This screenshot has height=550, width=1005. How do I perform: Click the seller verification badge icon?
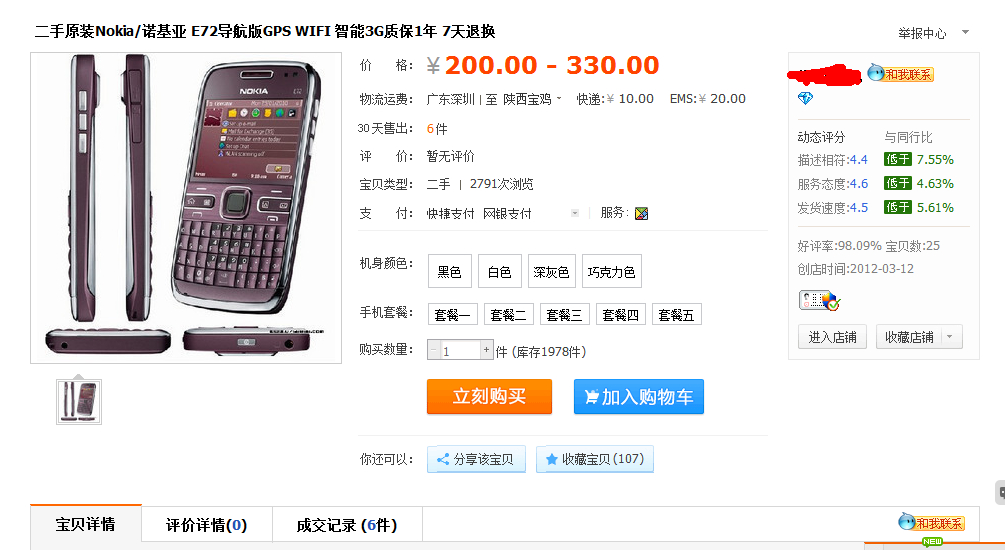(819, 300)
